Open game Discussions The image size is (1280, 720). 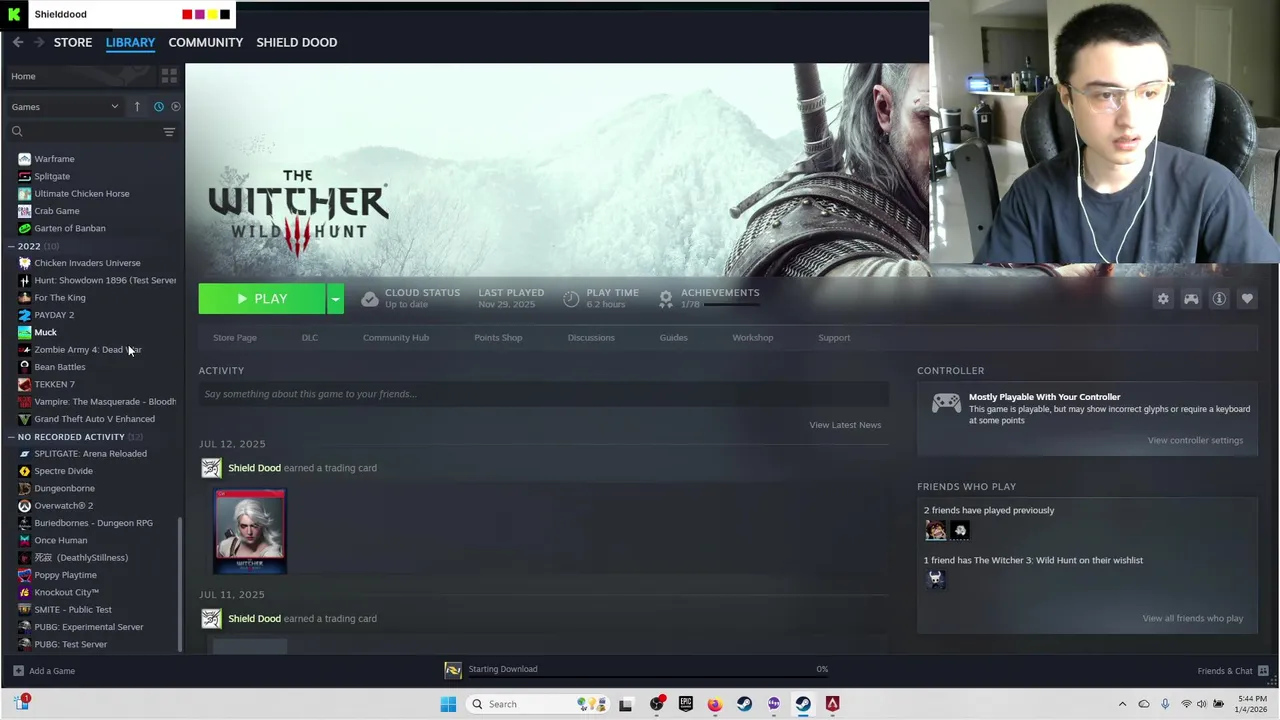(591, 338)
